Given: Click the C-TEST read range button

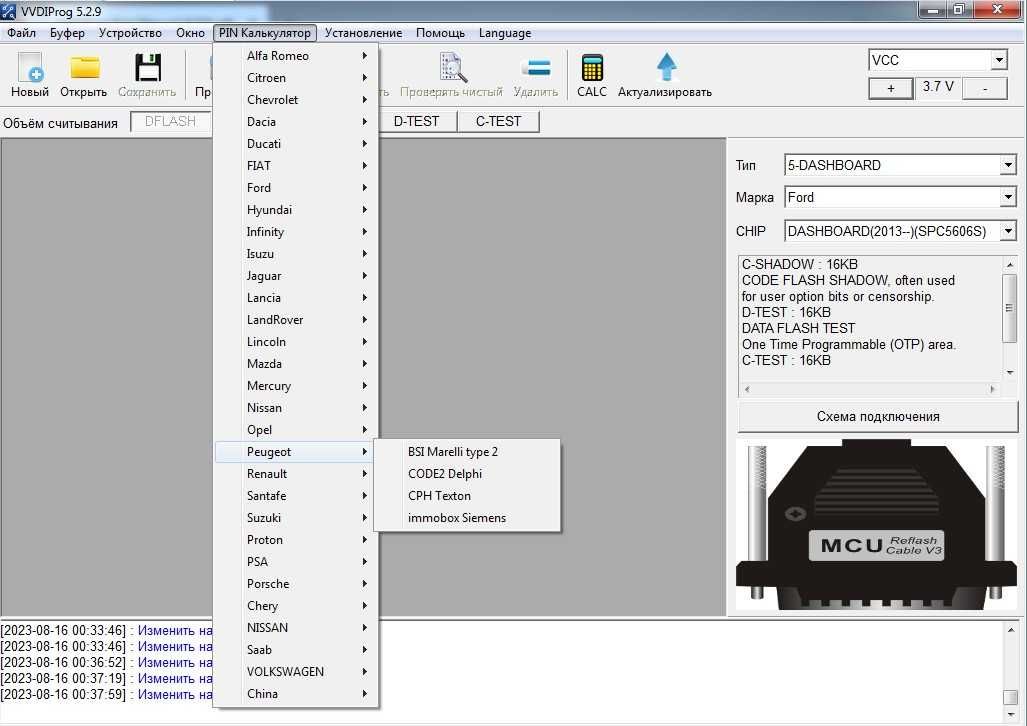Looking at the screenshot, I should (498, 121).
